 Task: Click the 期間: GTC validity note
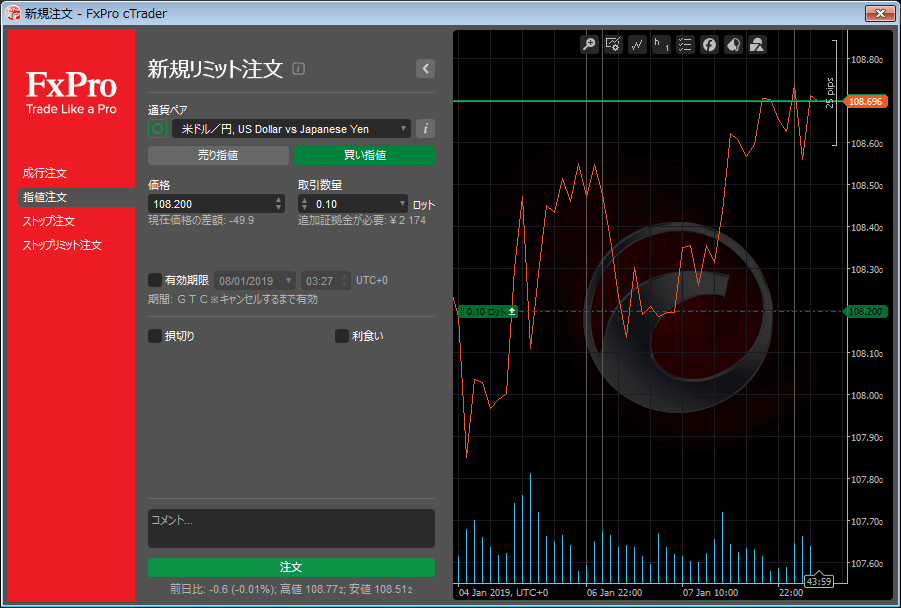[x=233, y=299]
